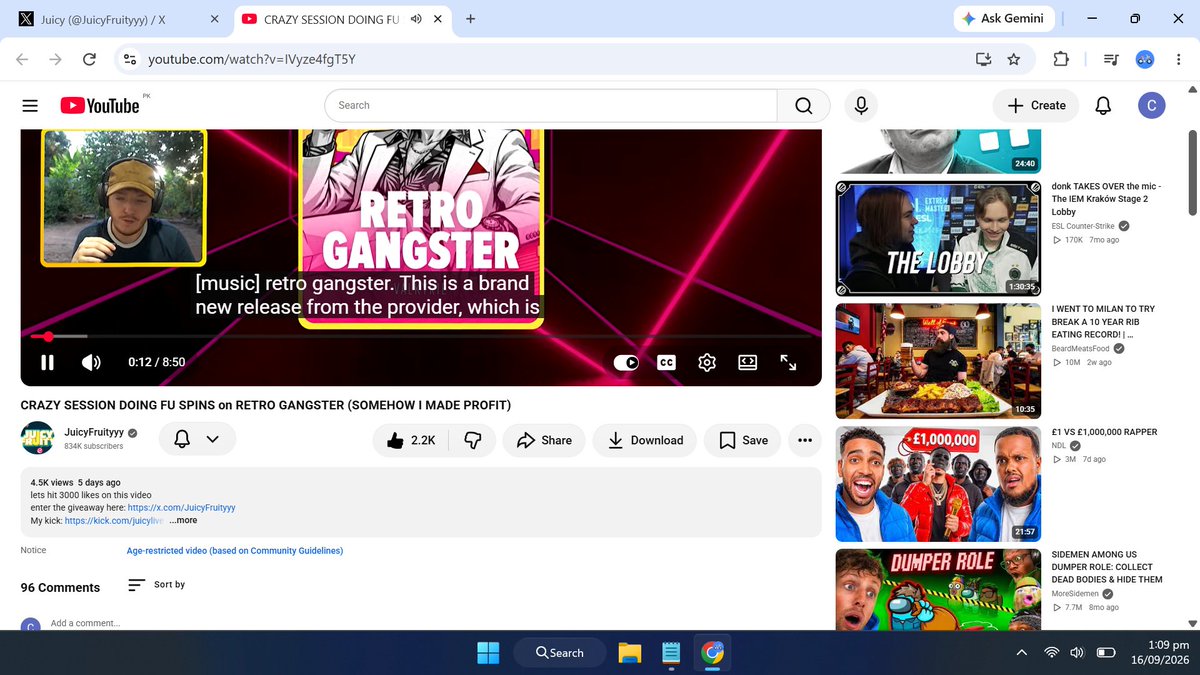Download the video
Image resolution: width=1200 pixels, height=675 pixels.
click(x=645, y=440)
